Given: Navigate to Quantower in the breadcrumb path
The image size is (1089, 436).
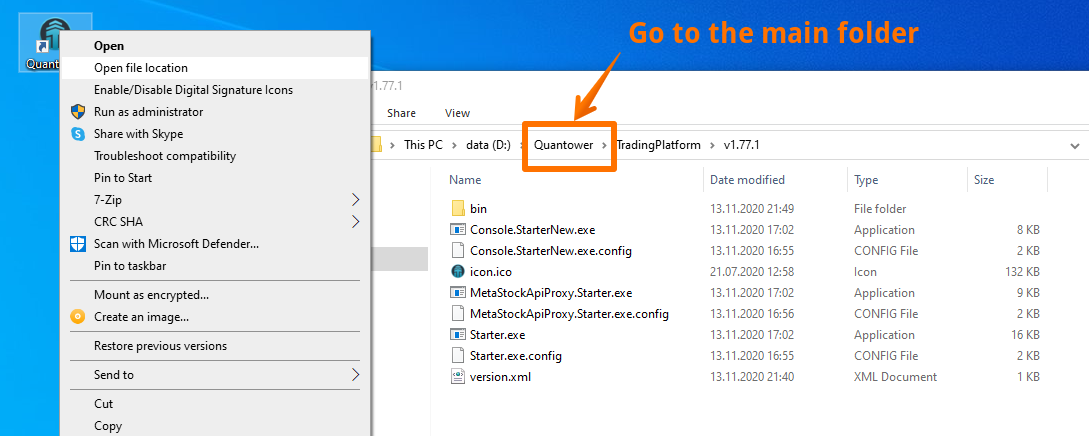Looking at the screenshot, I should click(563, 145).
